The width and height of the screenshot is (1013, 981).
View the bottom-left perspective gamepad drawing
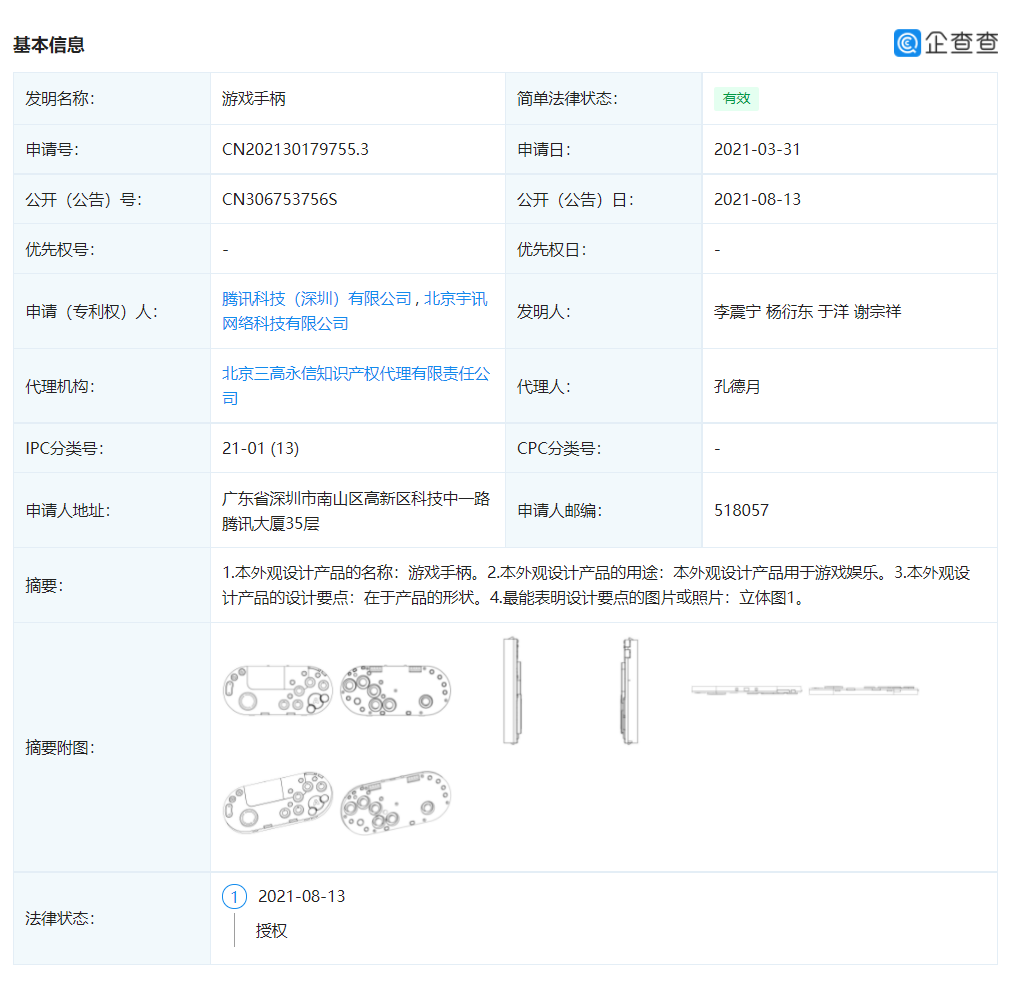[x=278, y=803]
